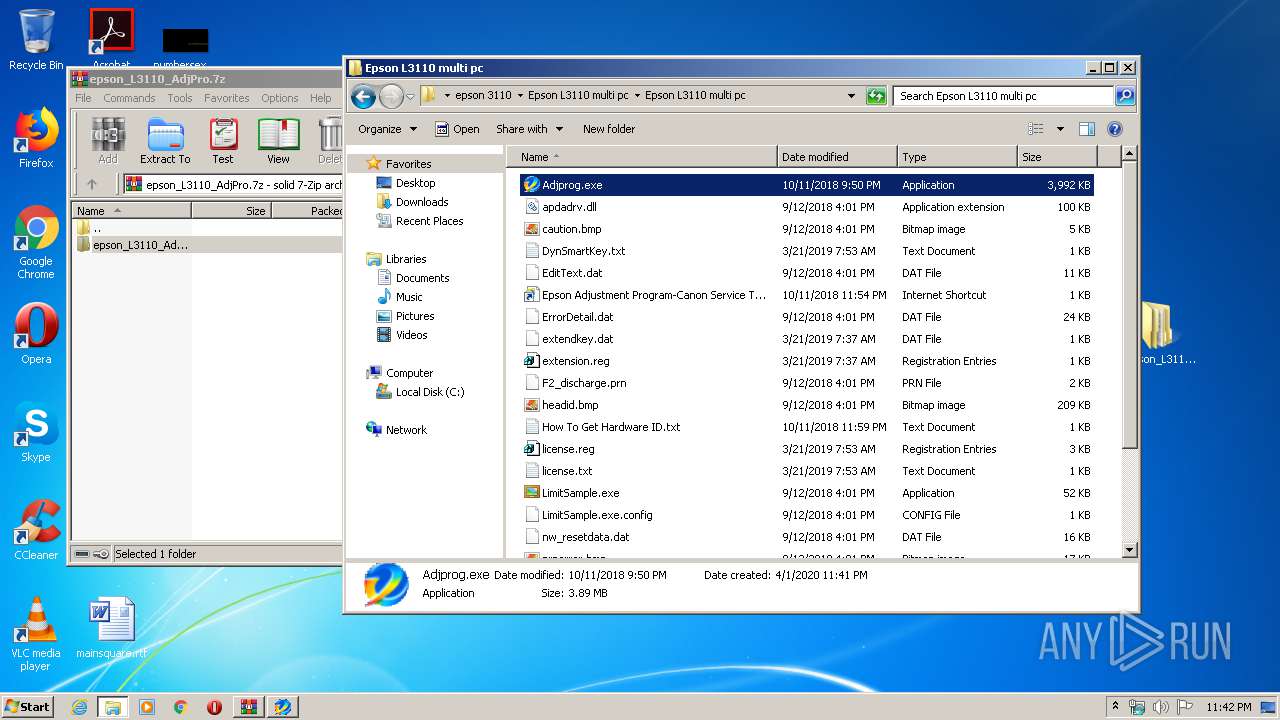Open Recycle Bin desktop icon
Image resolution: width=1280 pixels, height=720 pixels.
click(36, 41)
